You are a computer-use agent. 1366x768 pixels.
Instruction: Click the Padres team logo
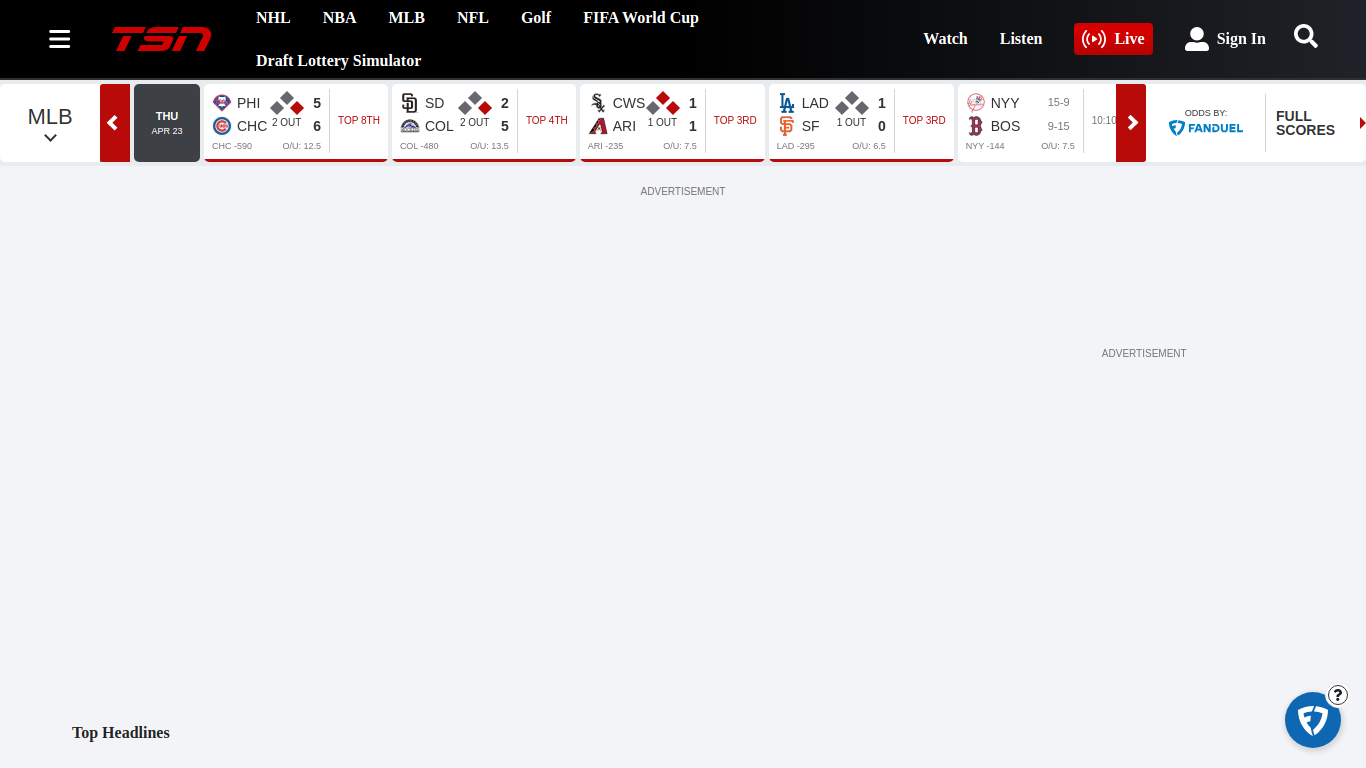click(409, 103)
